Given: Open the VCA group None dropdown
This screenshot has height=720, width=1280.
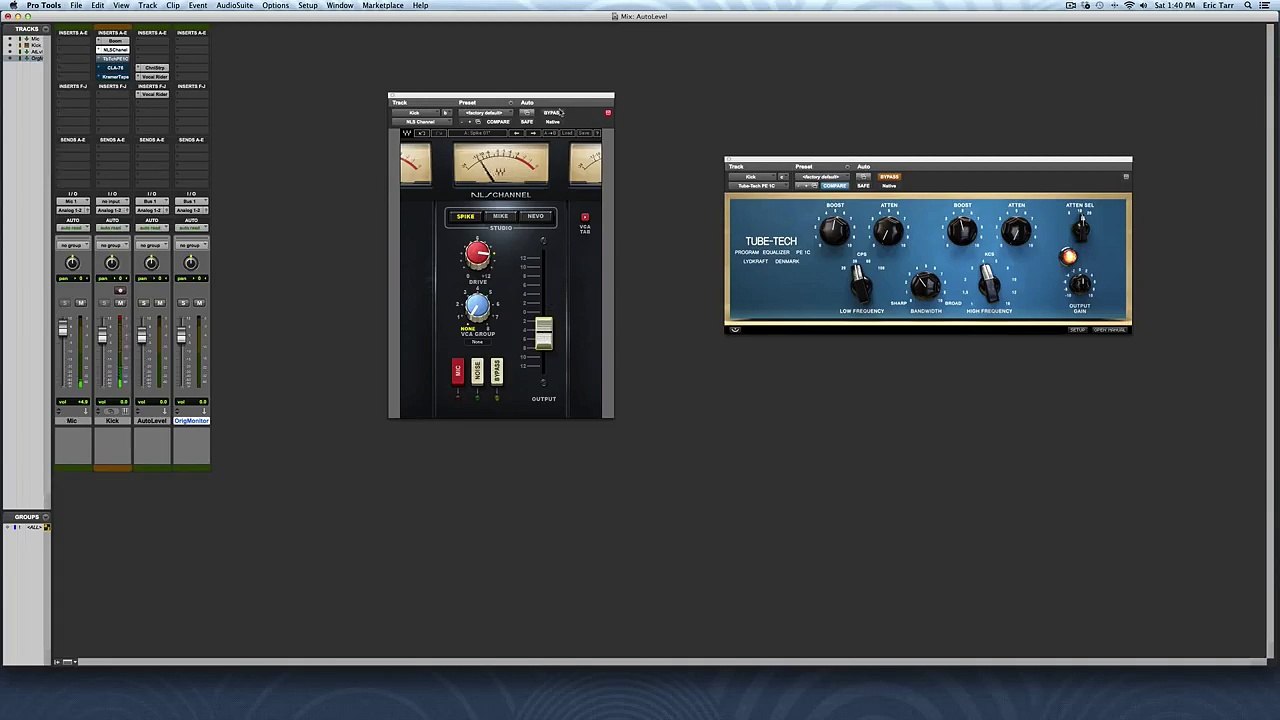Looking at the screenshot, I should [x=477, y=342].
